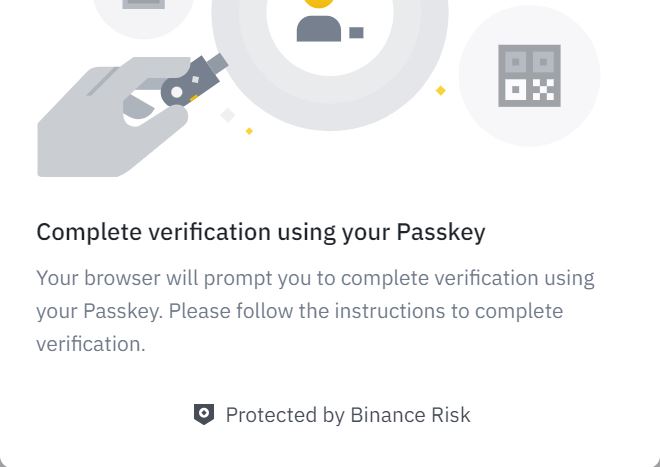
Task: Click the small gray square beside avatar
Action: click(356, 33)
